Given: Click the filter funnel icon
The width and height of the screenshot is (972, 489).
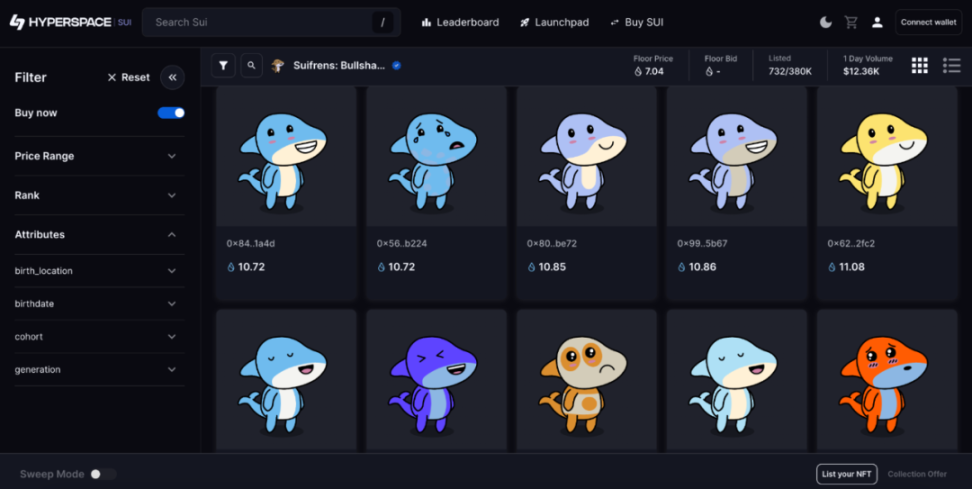Looking at the screenshot, I should point(223,66).
